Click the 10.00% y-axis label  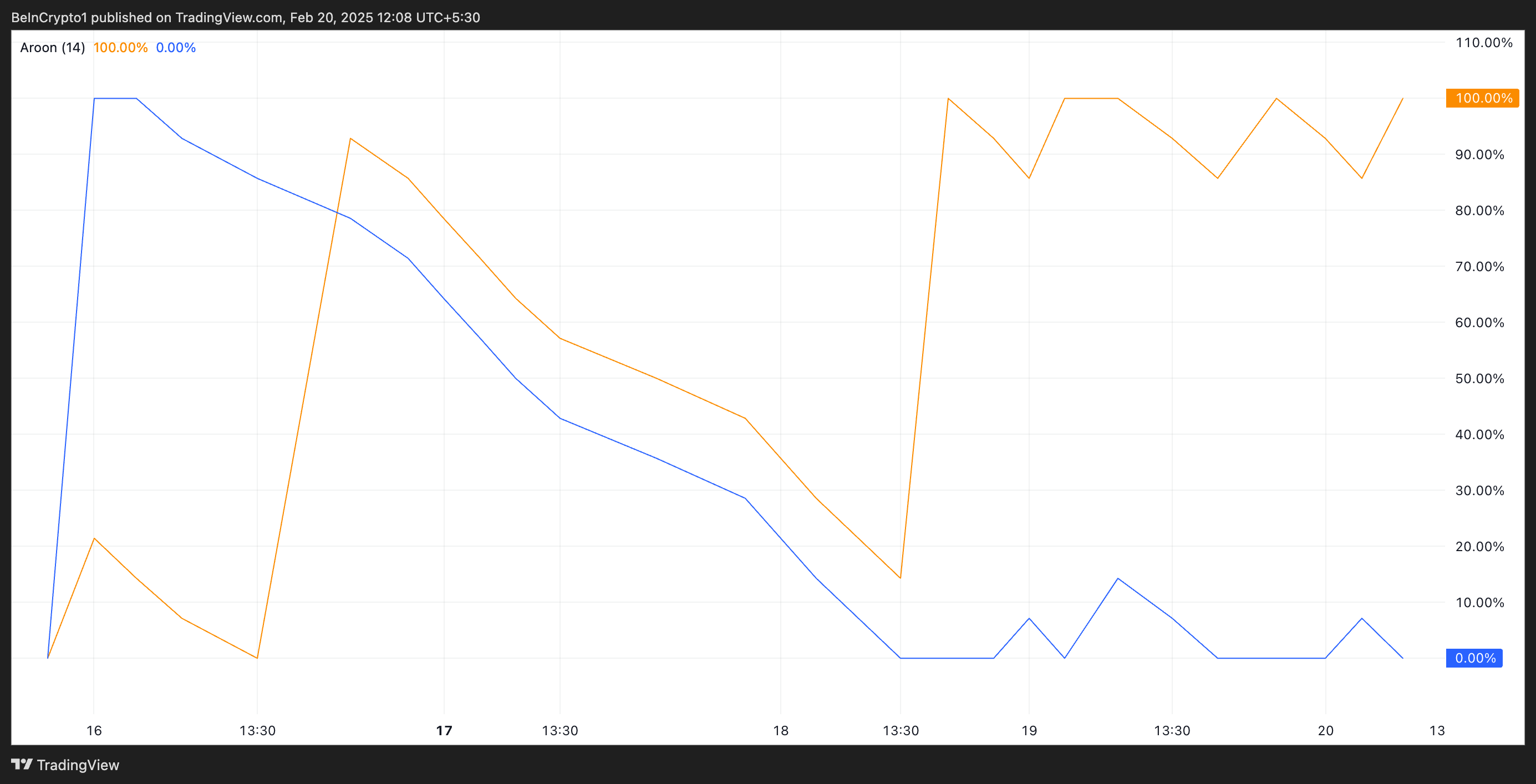(x=1479, y=602)
